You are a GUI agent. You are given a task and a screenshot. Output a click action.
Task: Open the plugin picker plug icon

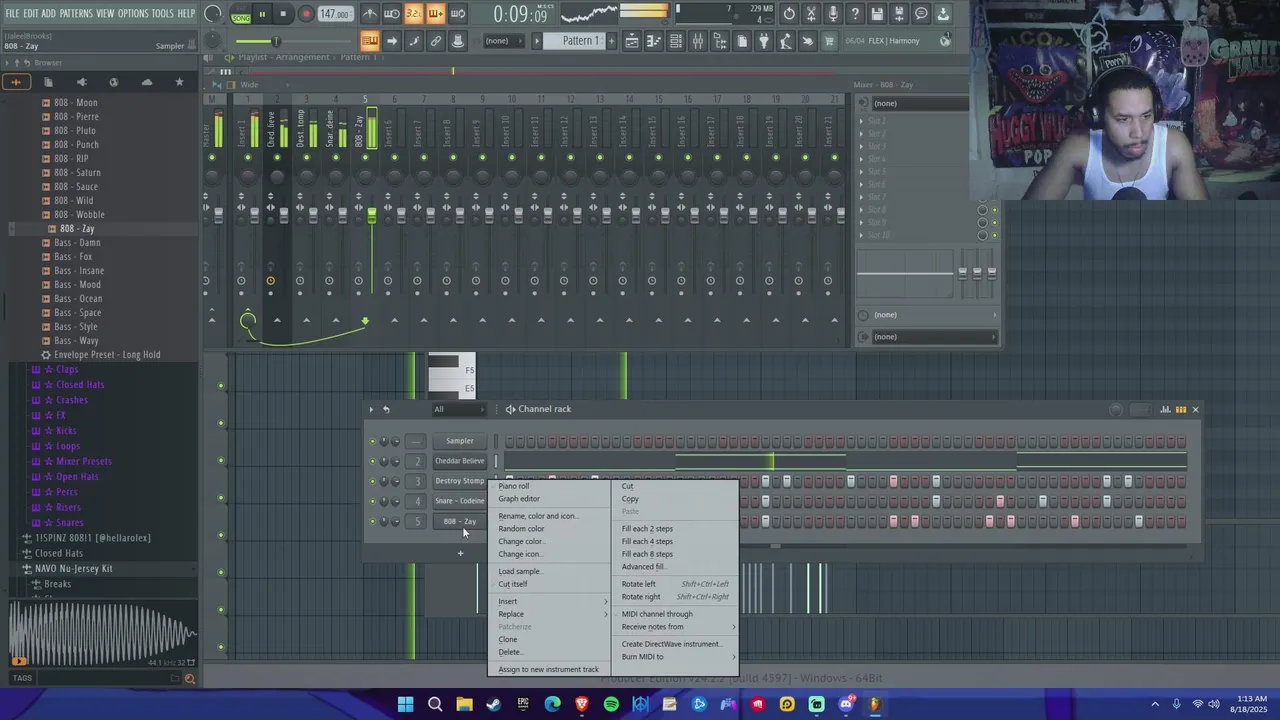764,41
